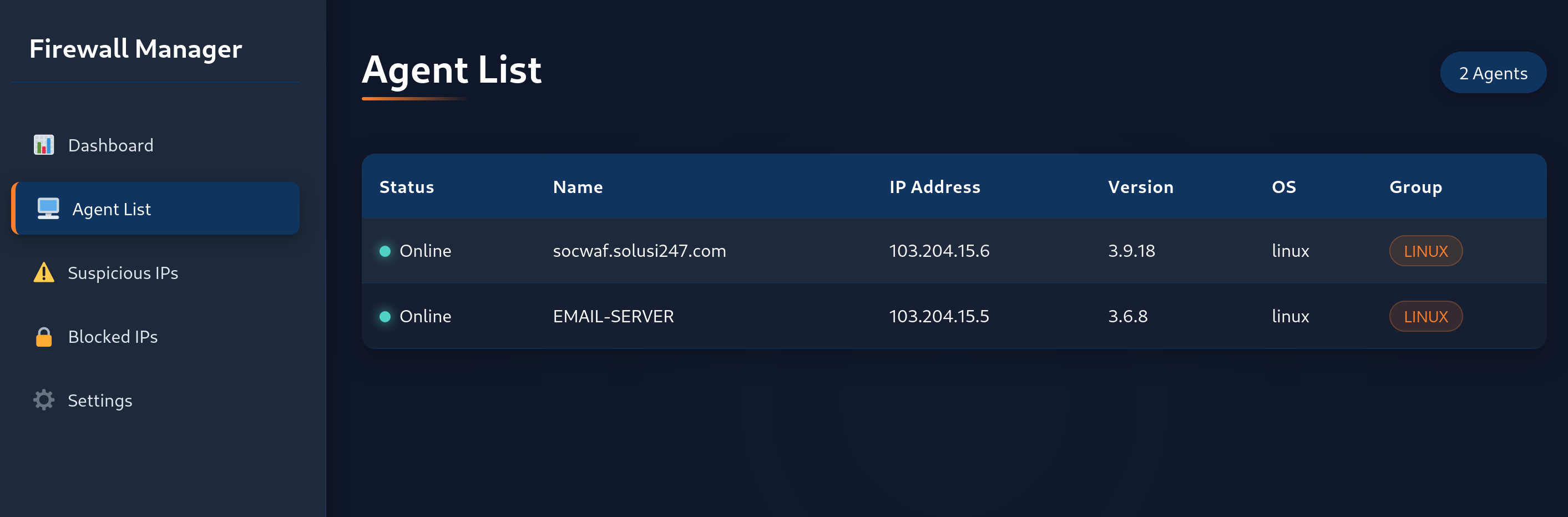Click the Status column header

407,187
